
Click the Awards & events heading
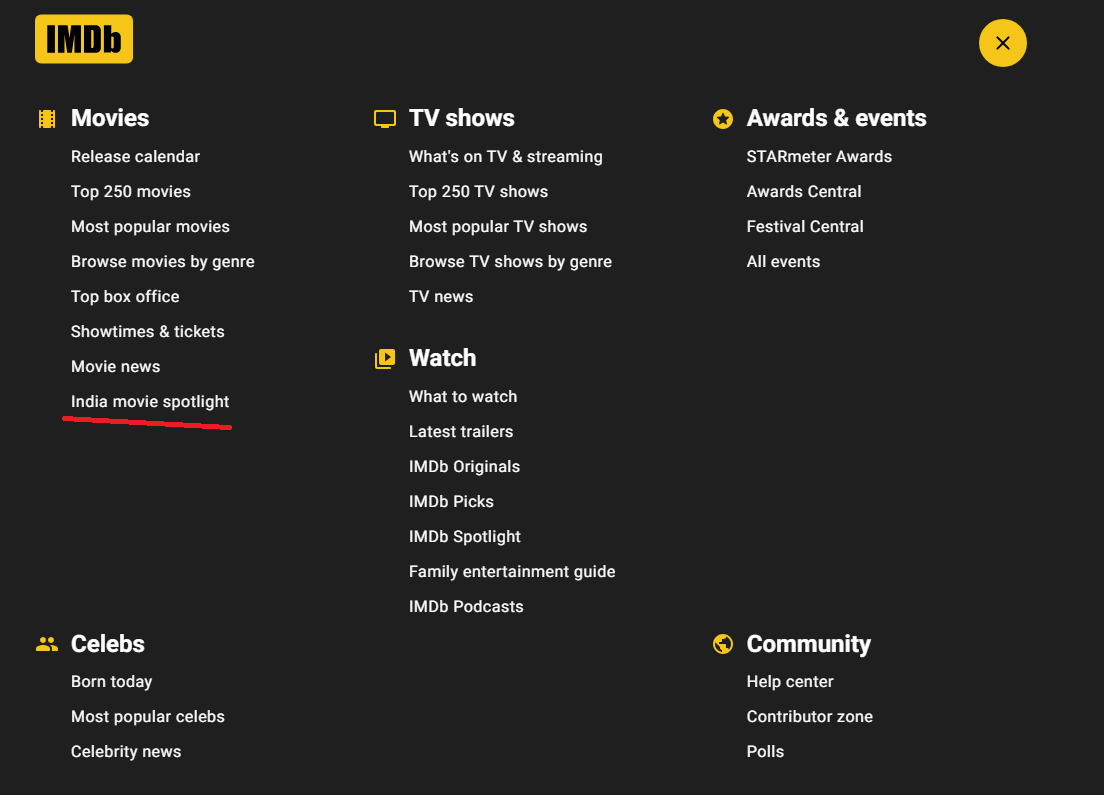(x=836, y=118)
